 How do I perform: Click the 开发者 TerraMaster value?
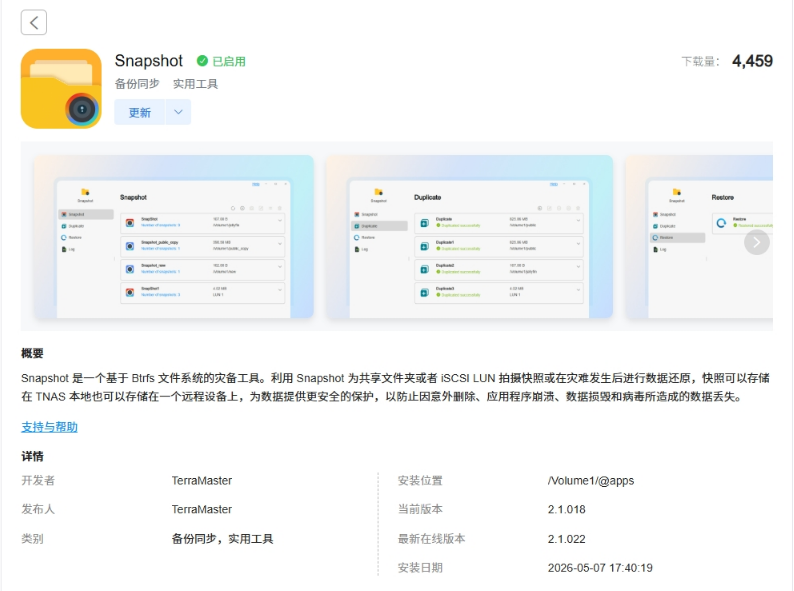click(202, 481)
